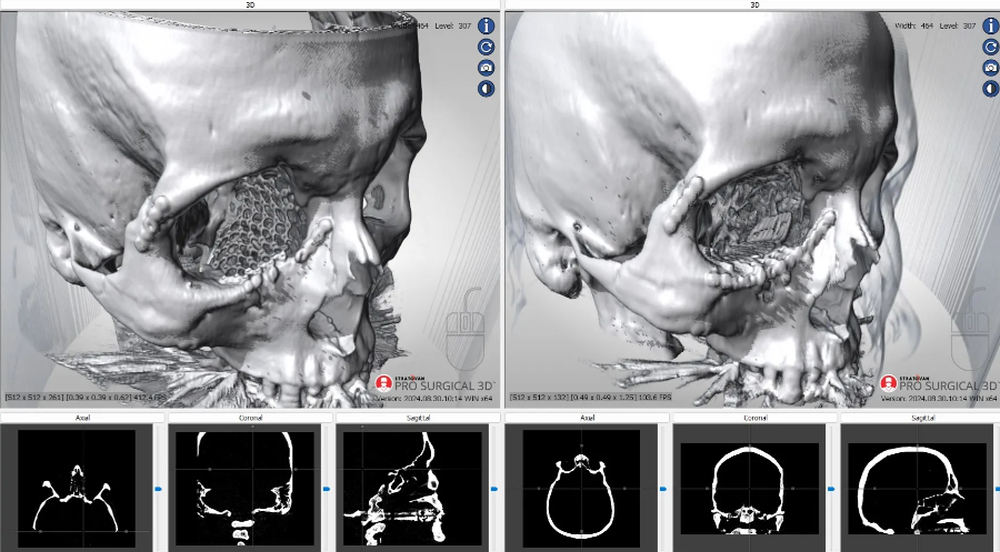Open the left coronal face slice image
Screen dimensions: 1000x552
click(x=245, y=488)
